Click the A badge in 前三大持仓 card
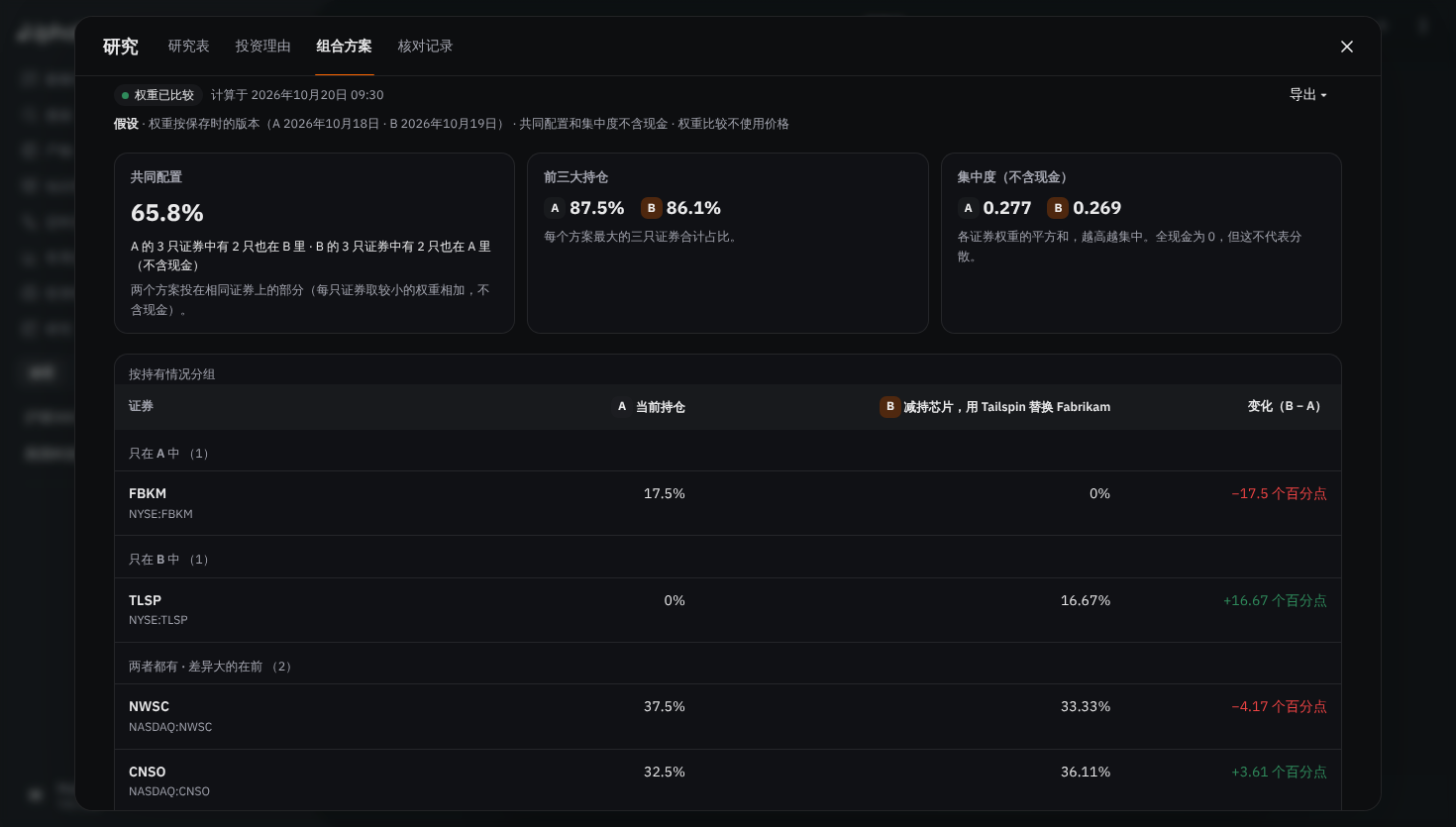 (555, 208)
